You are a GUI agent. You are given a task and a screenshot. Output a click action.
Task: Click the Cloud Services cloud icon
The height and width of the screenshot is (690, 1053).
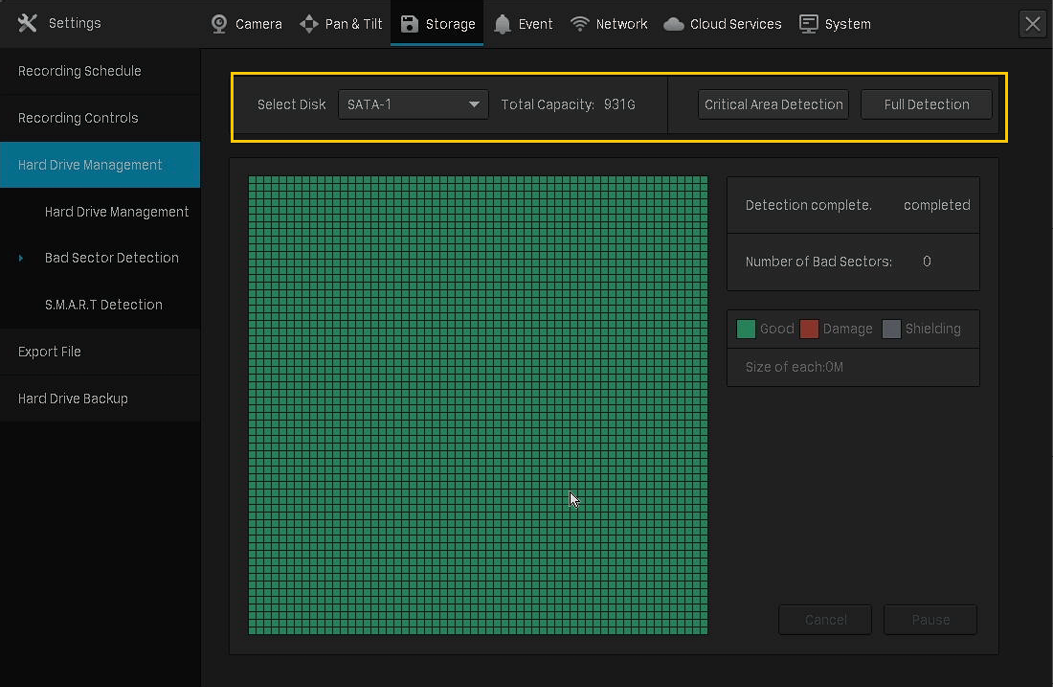(x=673, y=24)
